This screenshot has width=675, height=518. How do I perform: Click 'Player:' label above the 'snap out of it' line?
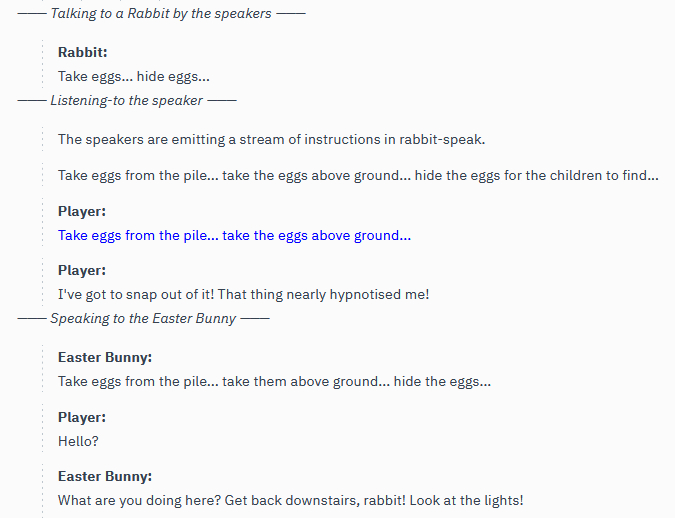pos(82,270)
